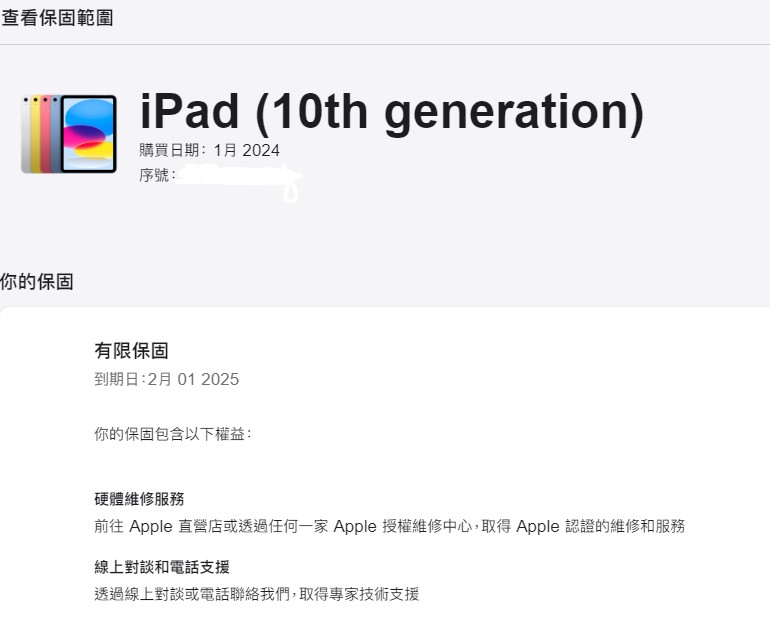Viewport: 770px width, 617px height.
Task: Click the 透過線上對談或電話聯絡我們 description line
Action: [x=256, y=594]
